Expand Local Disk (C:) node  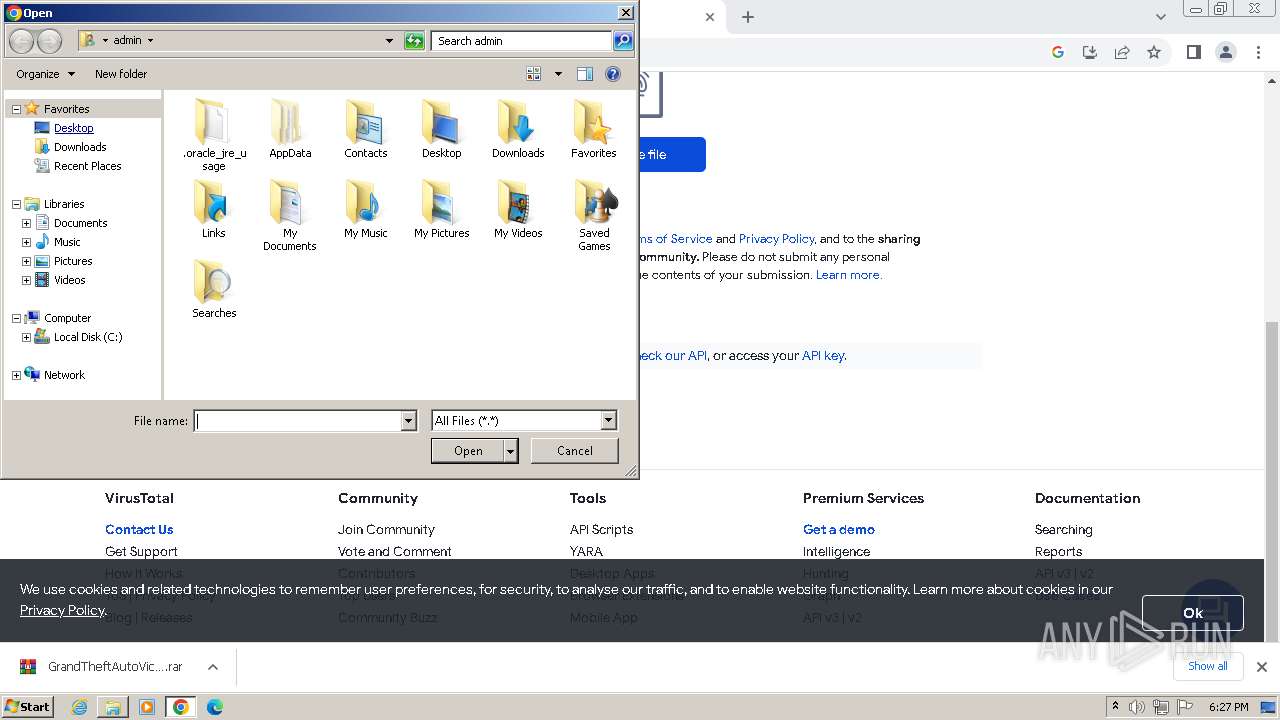(x=26, y=337)
